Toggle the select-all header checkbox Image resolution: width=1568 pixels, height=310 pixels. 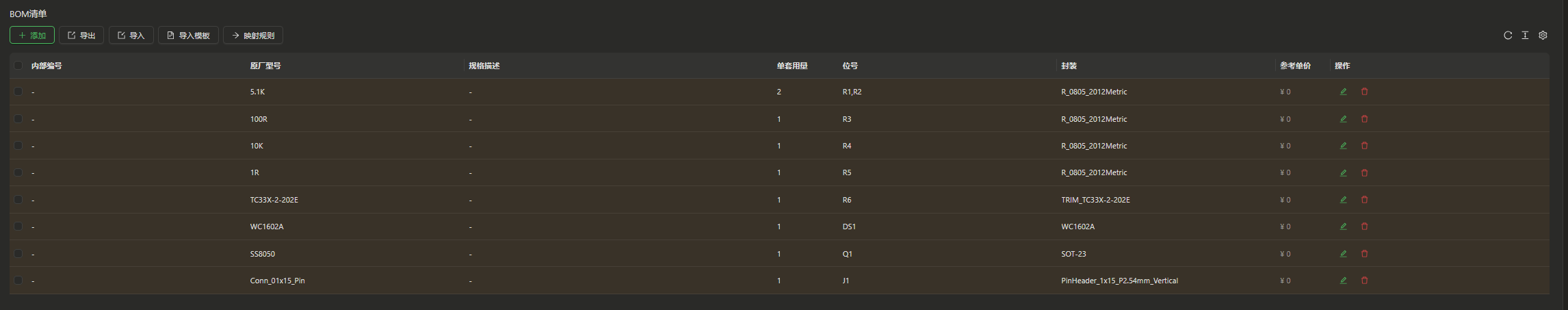[x=18, y=66]
